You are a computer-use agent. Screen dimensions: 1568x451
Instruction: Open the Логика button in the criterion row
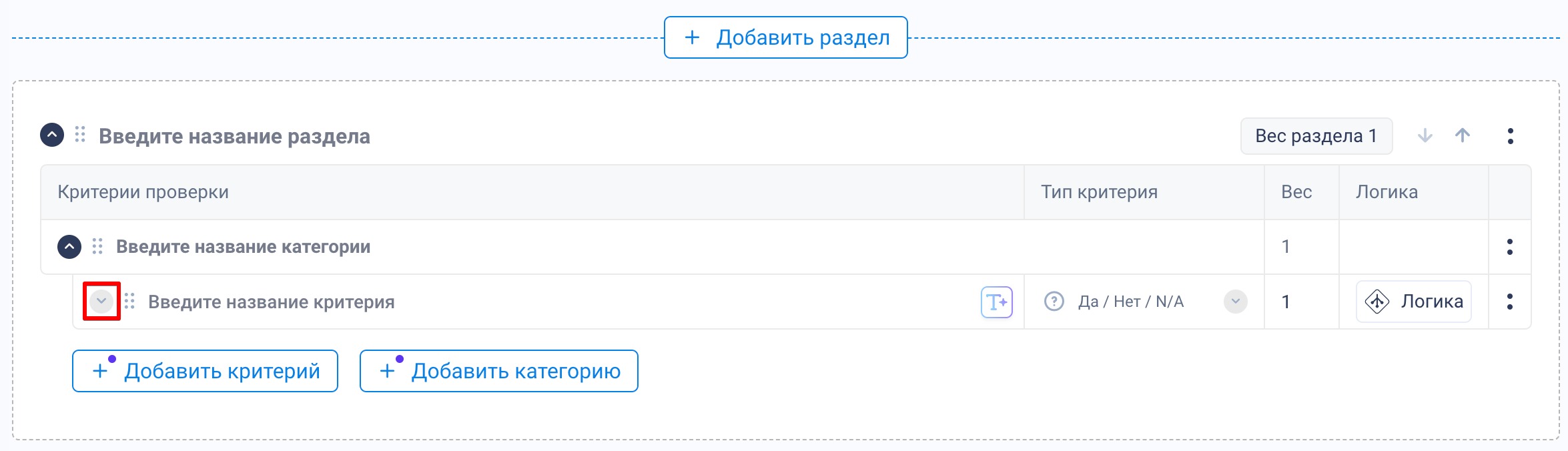(1413, 302)
